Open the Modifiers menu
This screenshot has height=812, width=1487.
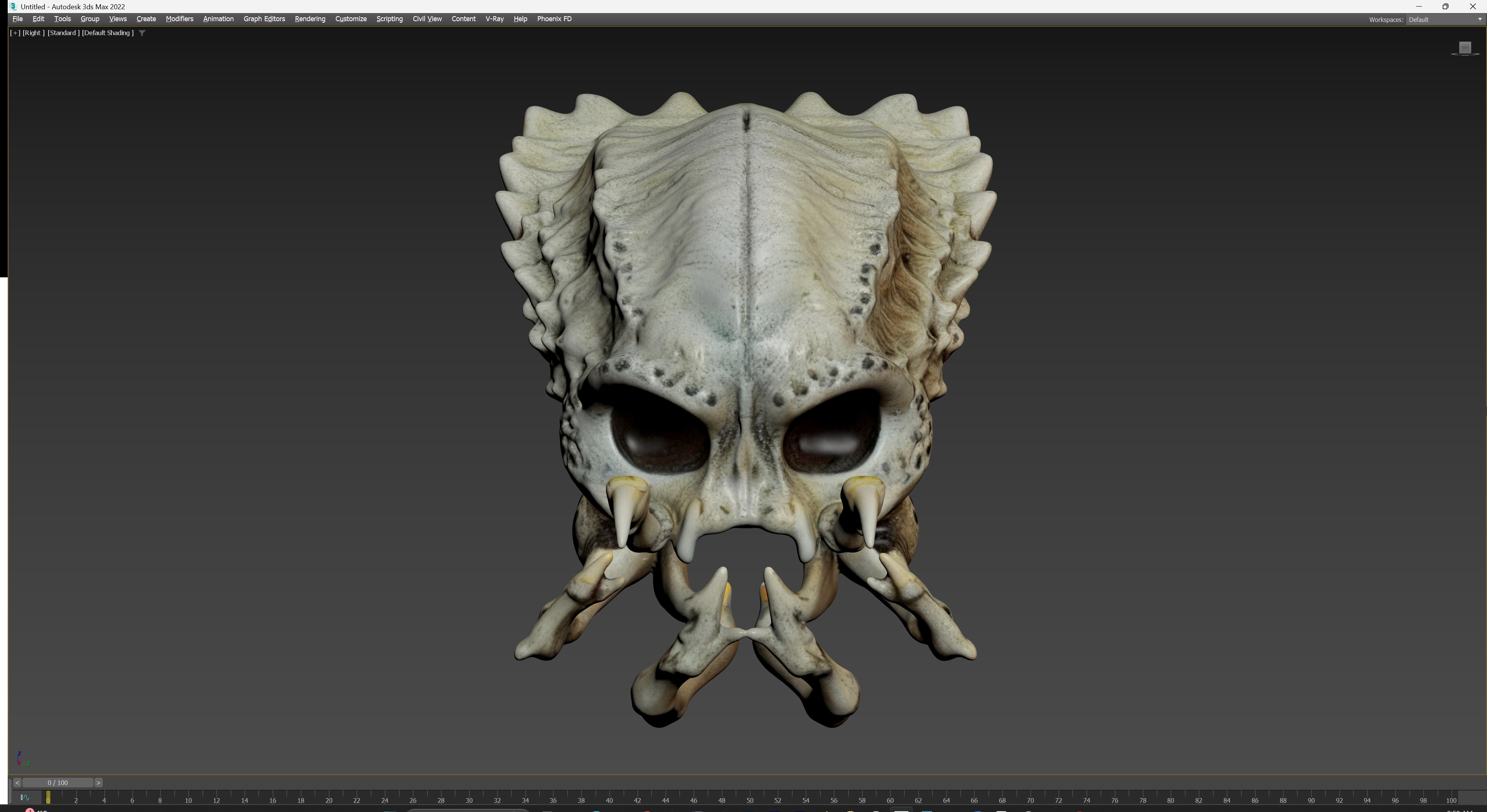(180, 19)
